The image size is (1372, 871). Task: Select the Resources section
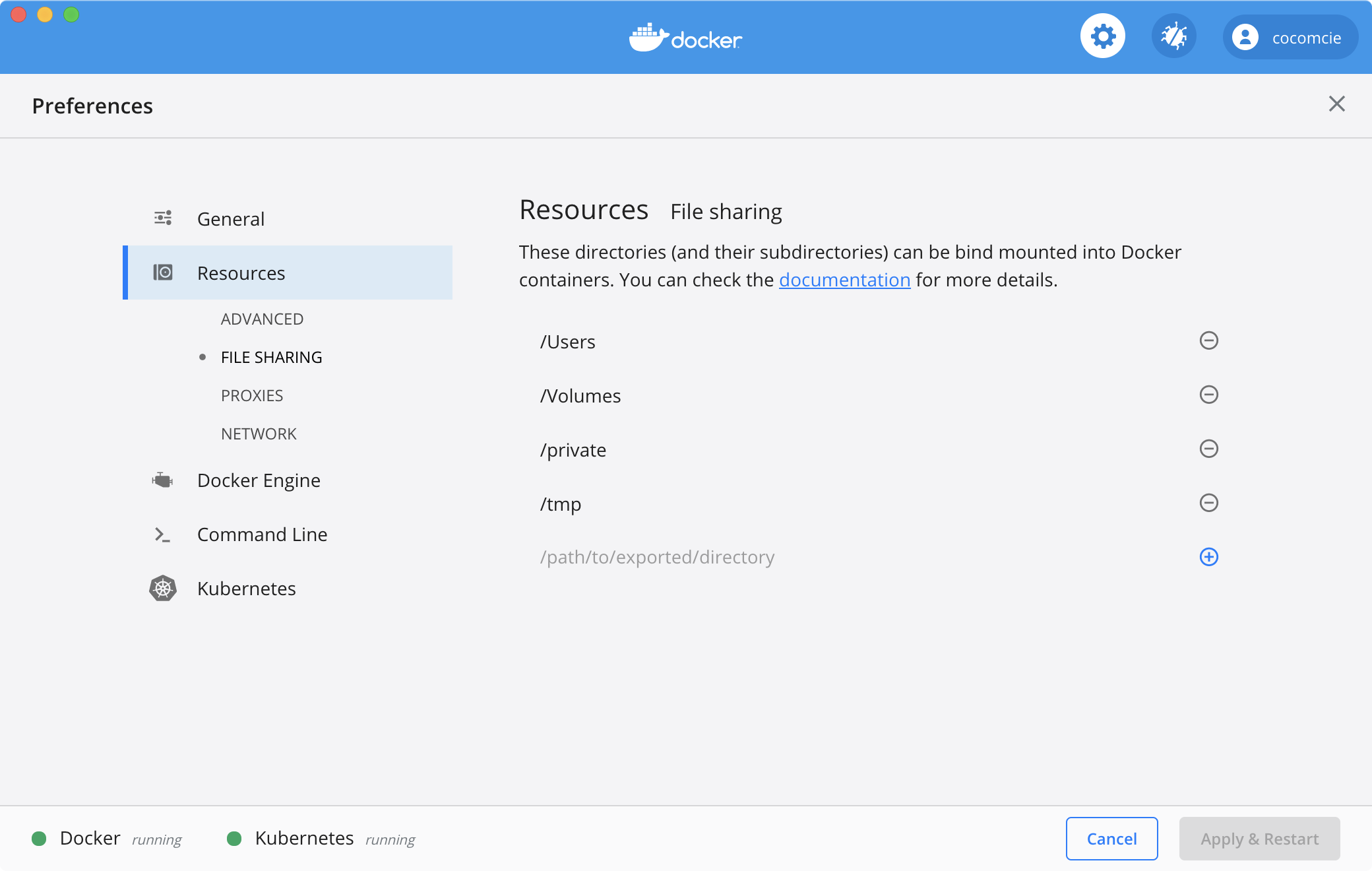point(288,273)
